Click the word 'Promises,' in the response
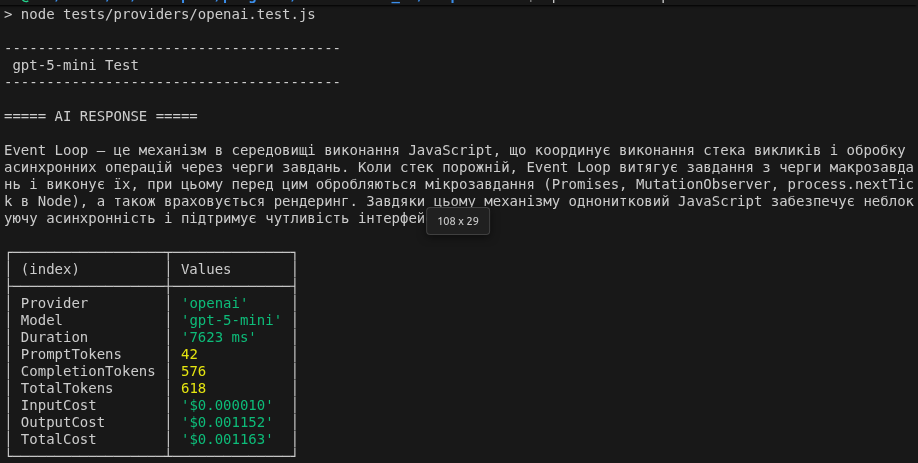918x463 pixels. tap(590, 184)
